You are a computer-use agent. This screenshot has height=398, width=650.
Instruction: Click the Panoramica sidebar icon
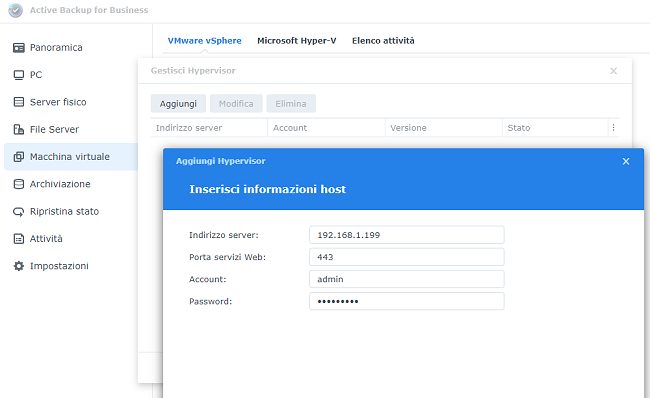pos(19,48)
